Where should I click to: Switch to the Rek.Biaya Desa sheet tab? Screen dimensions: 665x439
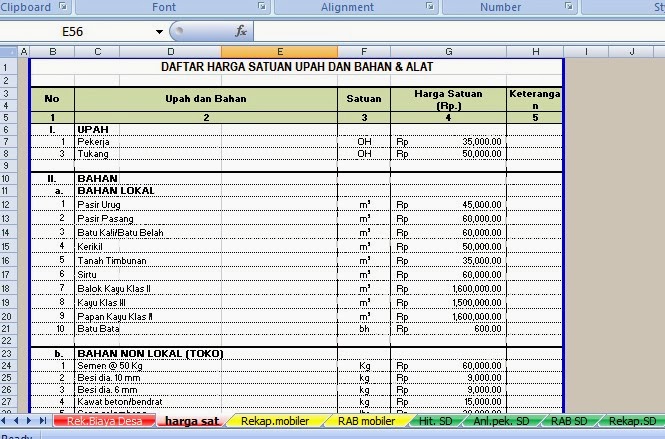coord(104,421)
